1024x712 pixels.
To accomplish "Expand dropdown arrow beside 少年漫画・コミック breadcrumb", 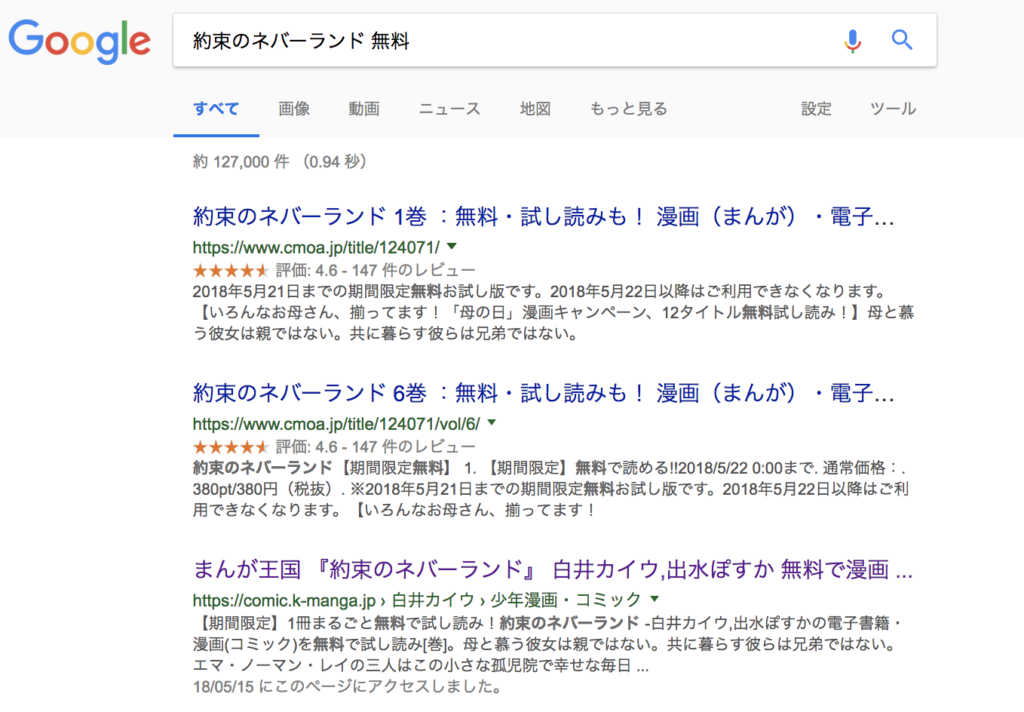I will [x=654, y=598].
